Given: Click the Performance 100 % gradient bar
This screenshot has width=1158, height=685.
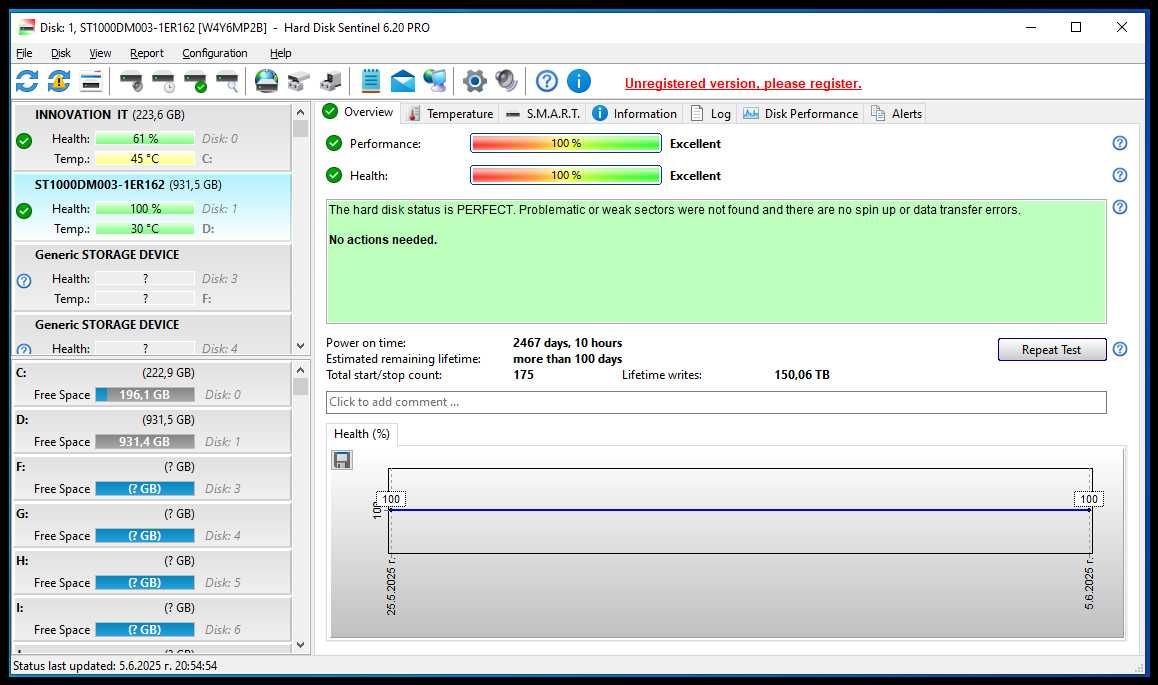Looking at the screenshot, I should [x=566, y=143].
